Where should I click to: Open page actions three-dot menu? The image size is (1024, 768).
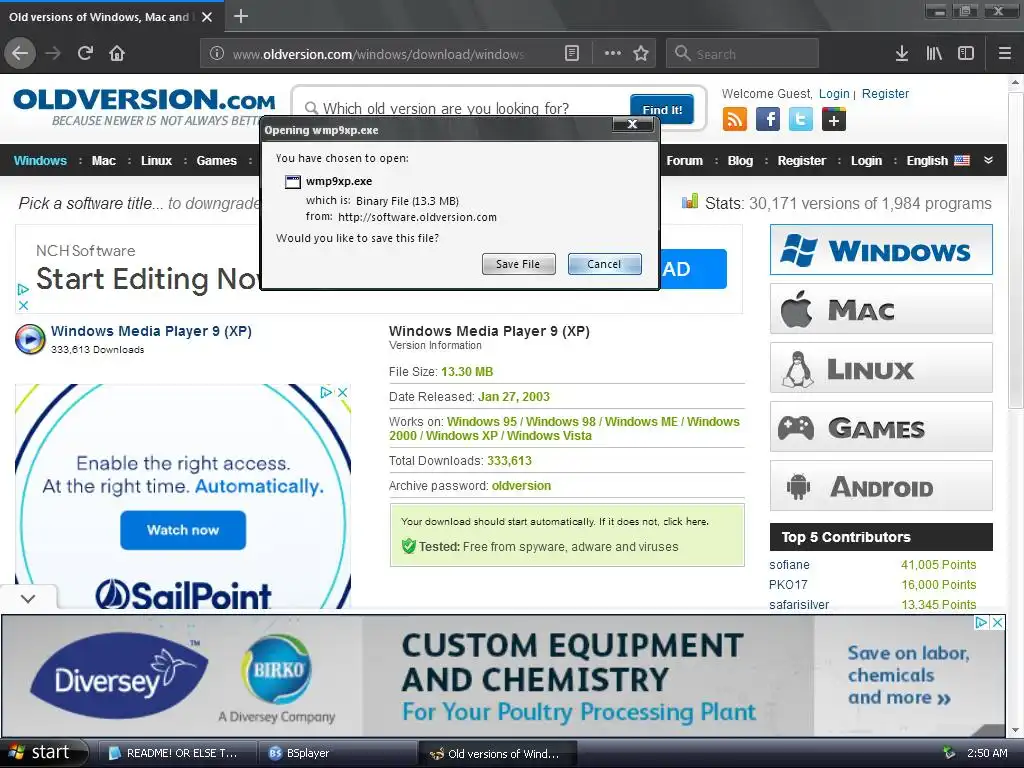point(613,54)
